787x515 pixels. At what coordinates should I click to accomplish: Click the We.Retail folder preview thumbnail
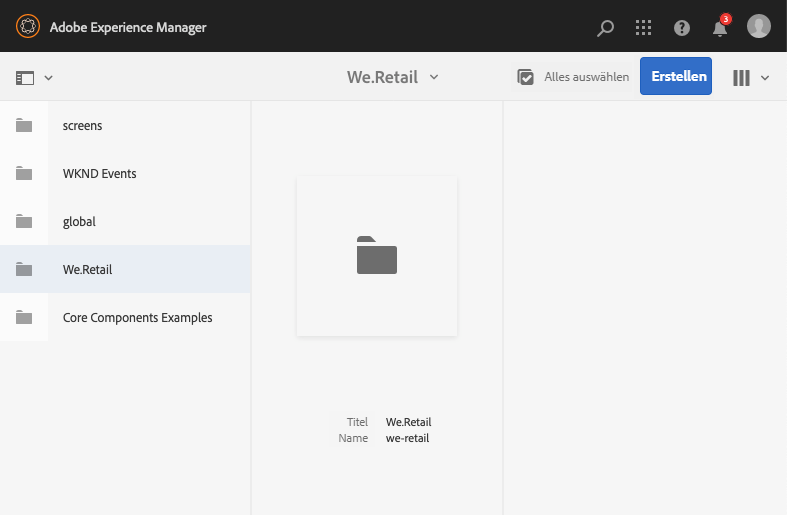(x=377, y=256)
